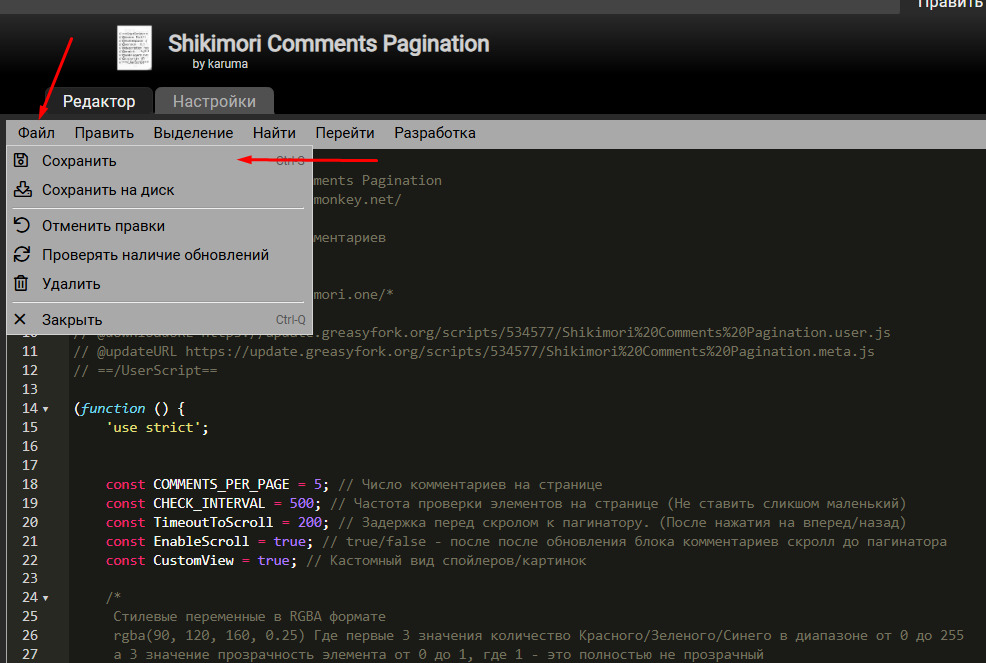This screenshot has height=663, width=986.
Task: Click the undo arrow icon for Отменить правки
Action: point(21,226)
